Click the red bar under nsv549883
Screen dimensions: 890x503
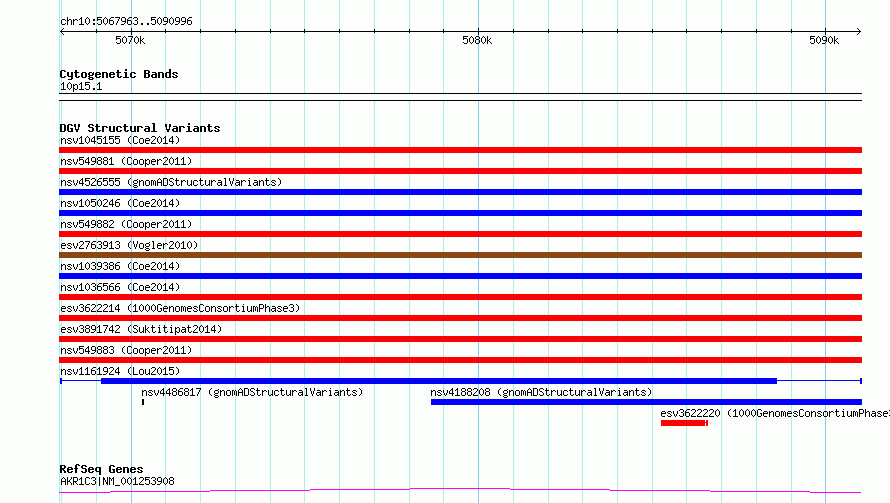pyautogui.click(x=460, y=360)
